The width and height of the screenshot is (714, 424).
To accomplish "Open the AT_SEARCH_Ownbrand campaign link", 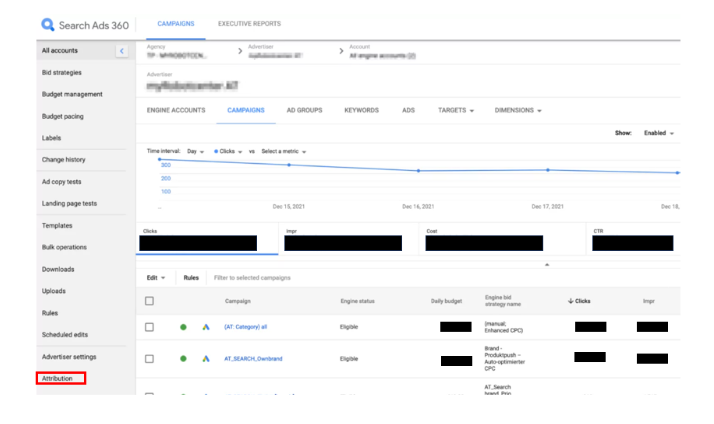I will 254,358.
